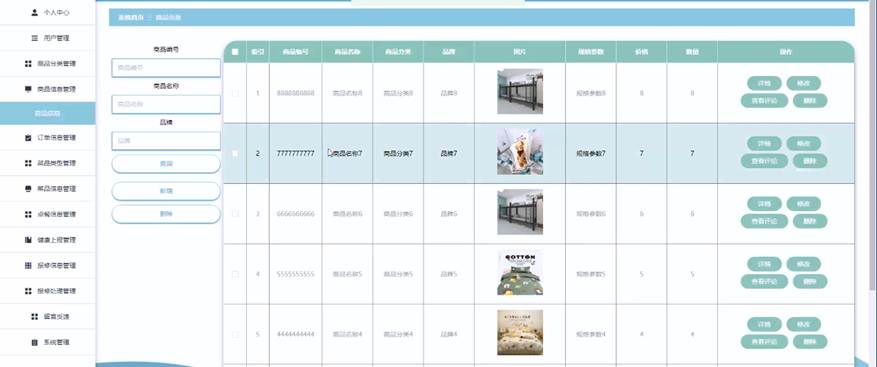Open the bunk bed photo in row 8888888888
877x367 pixels.
[x=520, y=92]
